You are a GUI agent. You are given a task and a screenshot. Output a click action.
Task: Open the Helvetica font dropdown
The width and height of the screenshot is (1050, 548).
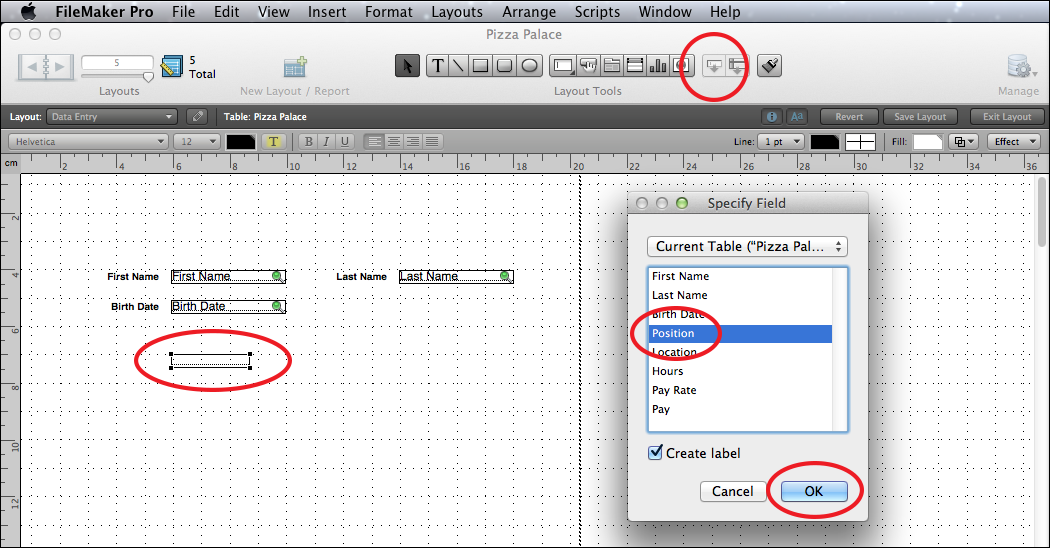point(88,141)
